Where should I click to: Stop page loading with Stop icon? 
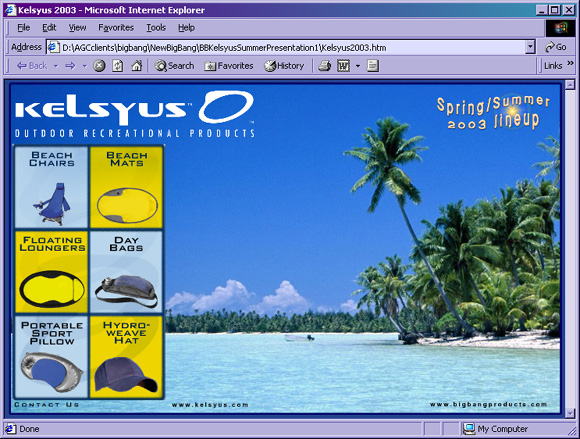point(99,66)
